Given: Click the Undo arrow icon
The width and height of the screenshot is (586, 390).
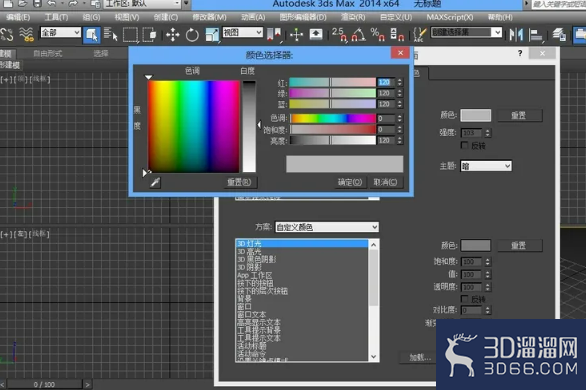Looking at the screenshot, I should [x=52, y=4].
